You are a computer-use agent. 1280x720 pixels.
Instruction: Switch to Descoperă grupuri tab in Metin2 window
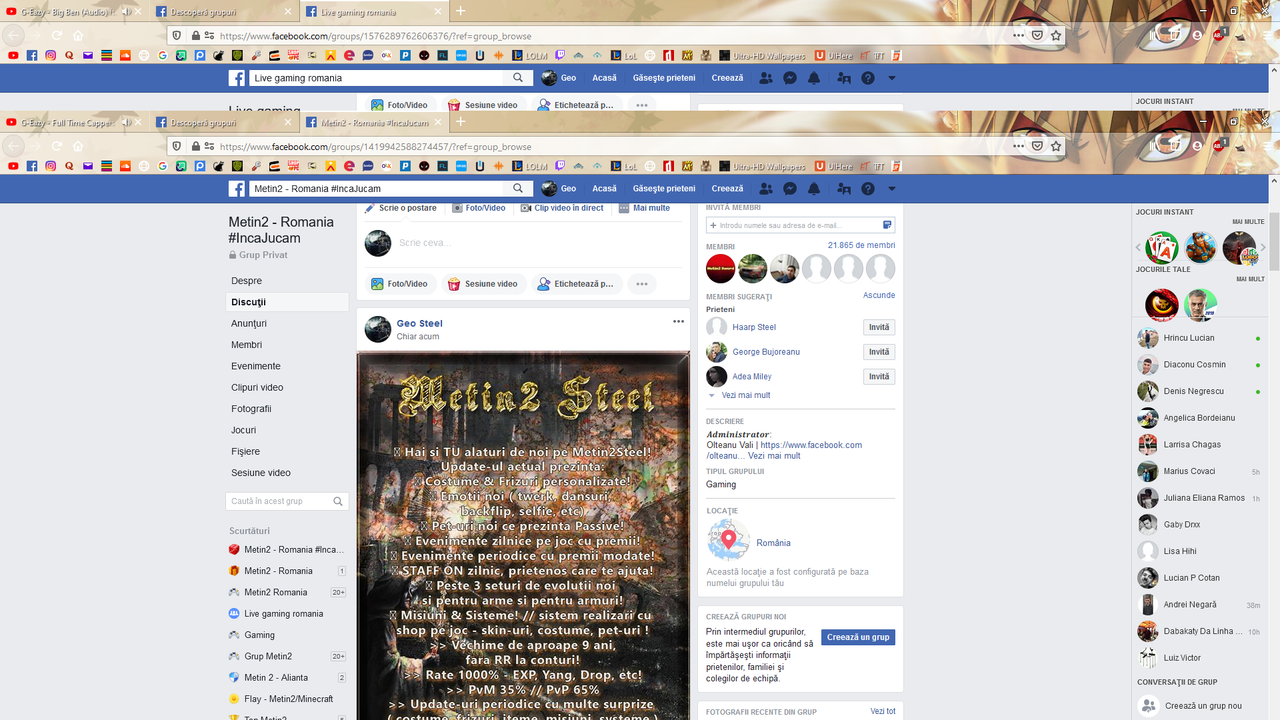[225, 122]
